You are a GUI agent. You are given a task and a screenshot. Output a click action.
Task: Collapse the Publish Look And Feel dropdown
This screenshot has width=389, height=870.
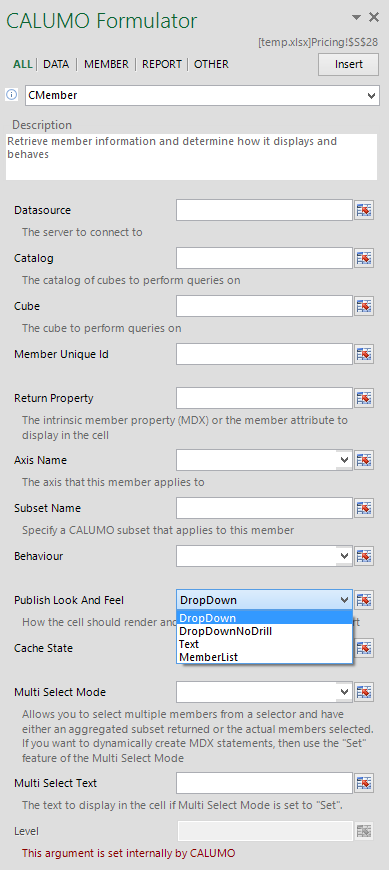[x=345, y=600]
